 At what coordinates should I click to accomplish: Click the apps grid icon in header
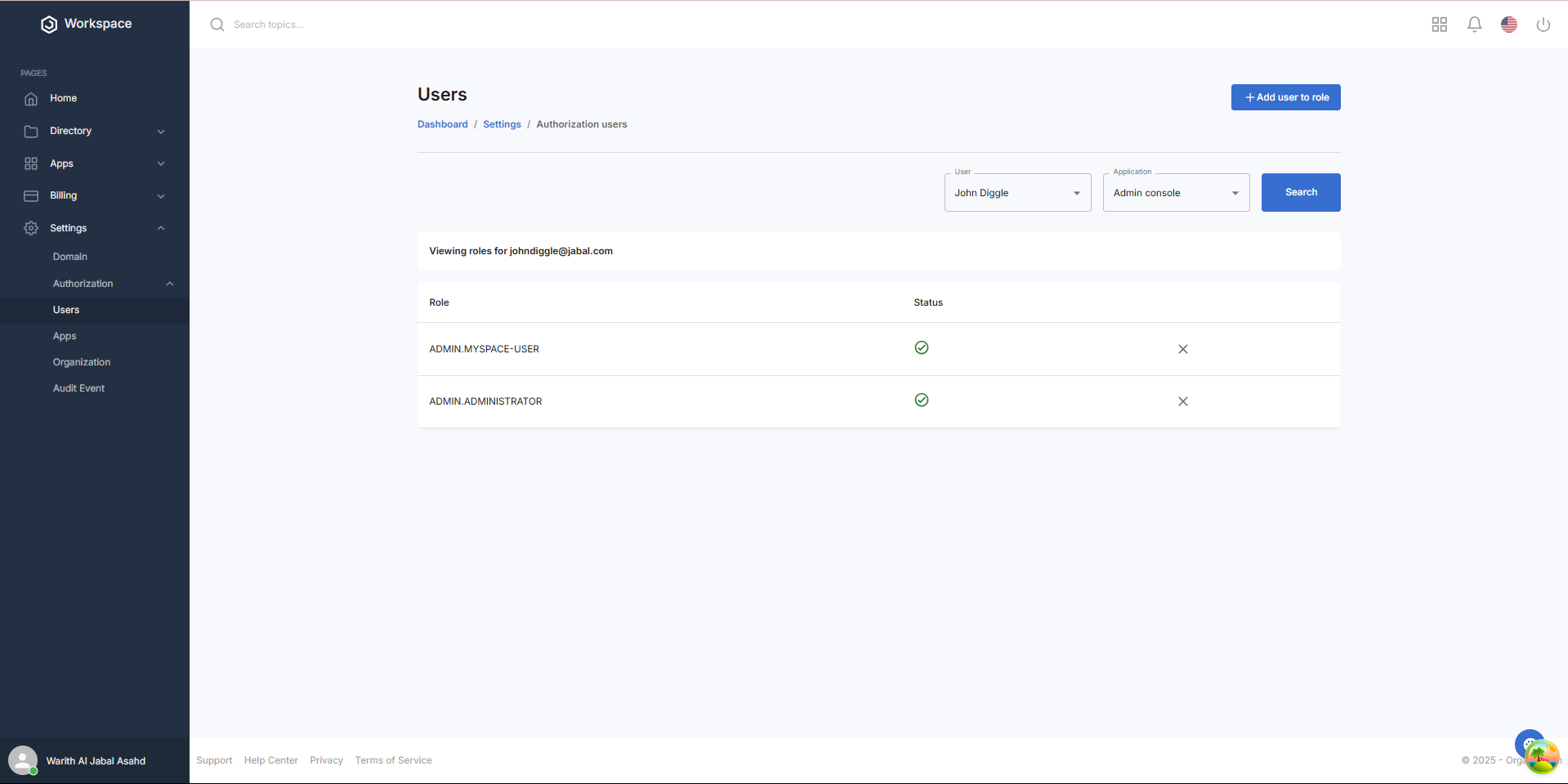[x=1439, y=25]
